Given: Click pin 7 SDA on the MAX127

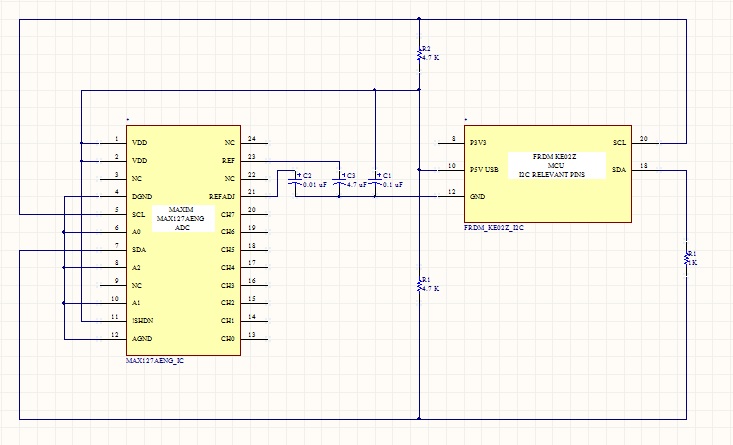Looking at the screenshot, I should [139, 250].
